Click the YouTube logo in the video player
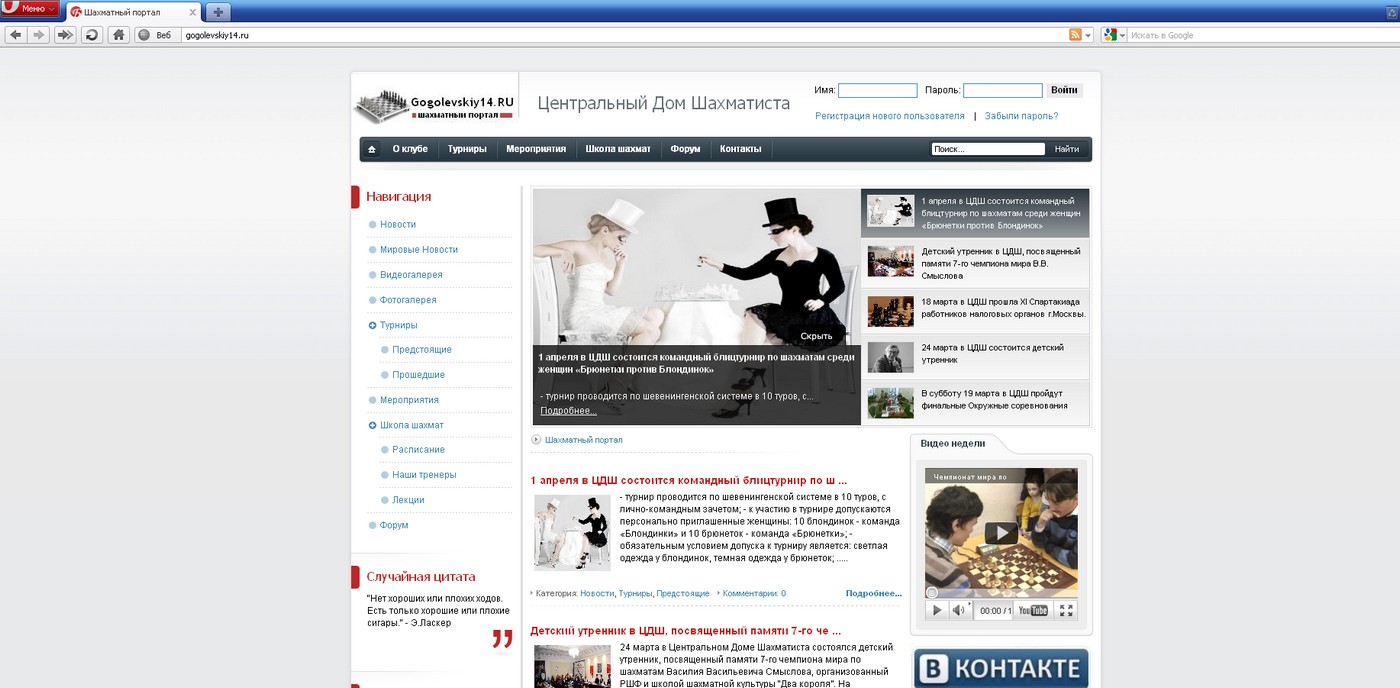Viewport: 1400px width, 688px height. (x=1032, y=610)
